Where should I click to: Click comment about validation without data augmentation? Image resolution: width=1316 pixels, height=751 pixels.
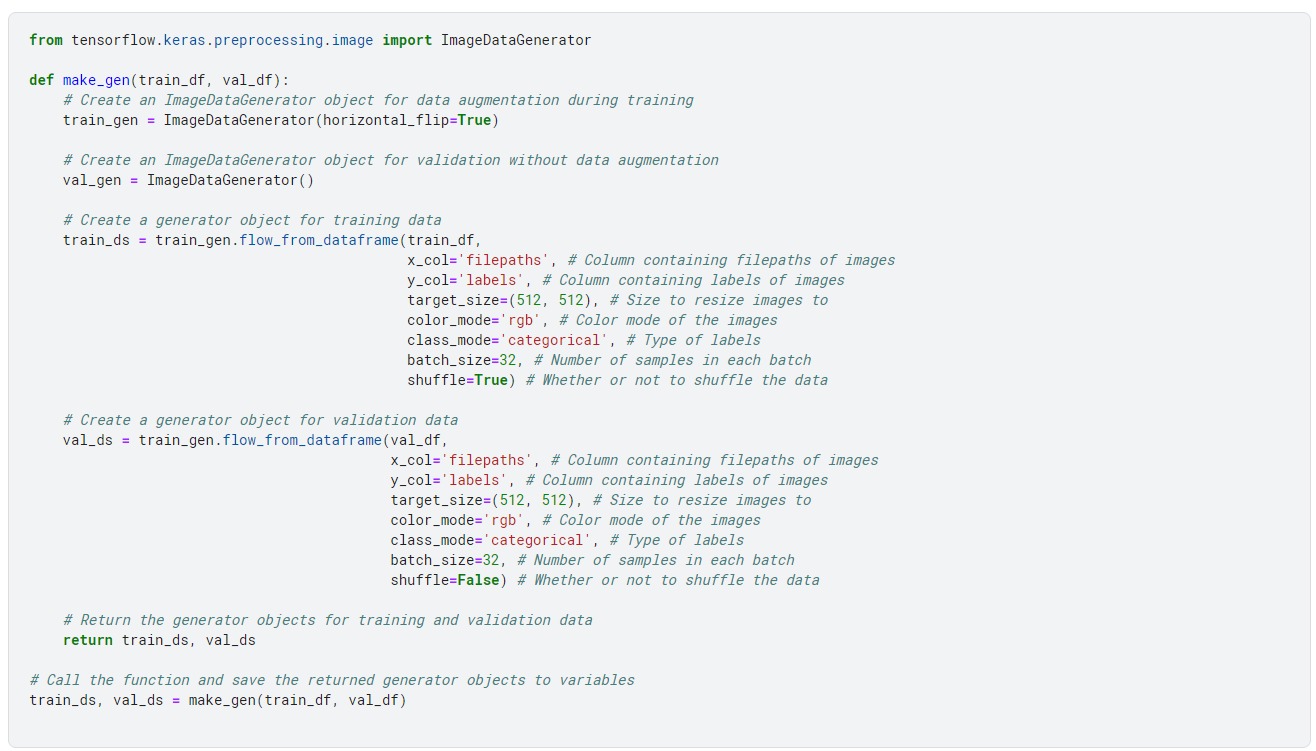tap(391, 160)
